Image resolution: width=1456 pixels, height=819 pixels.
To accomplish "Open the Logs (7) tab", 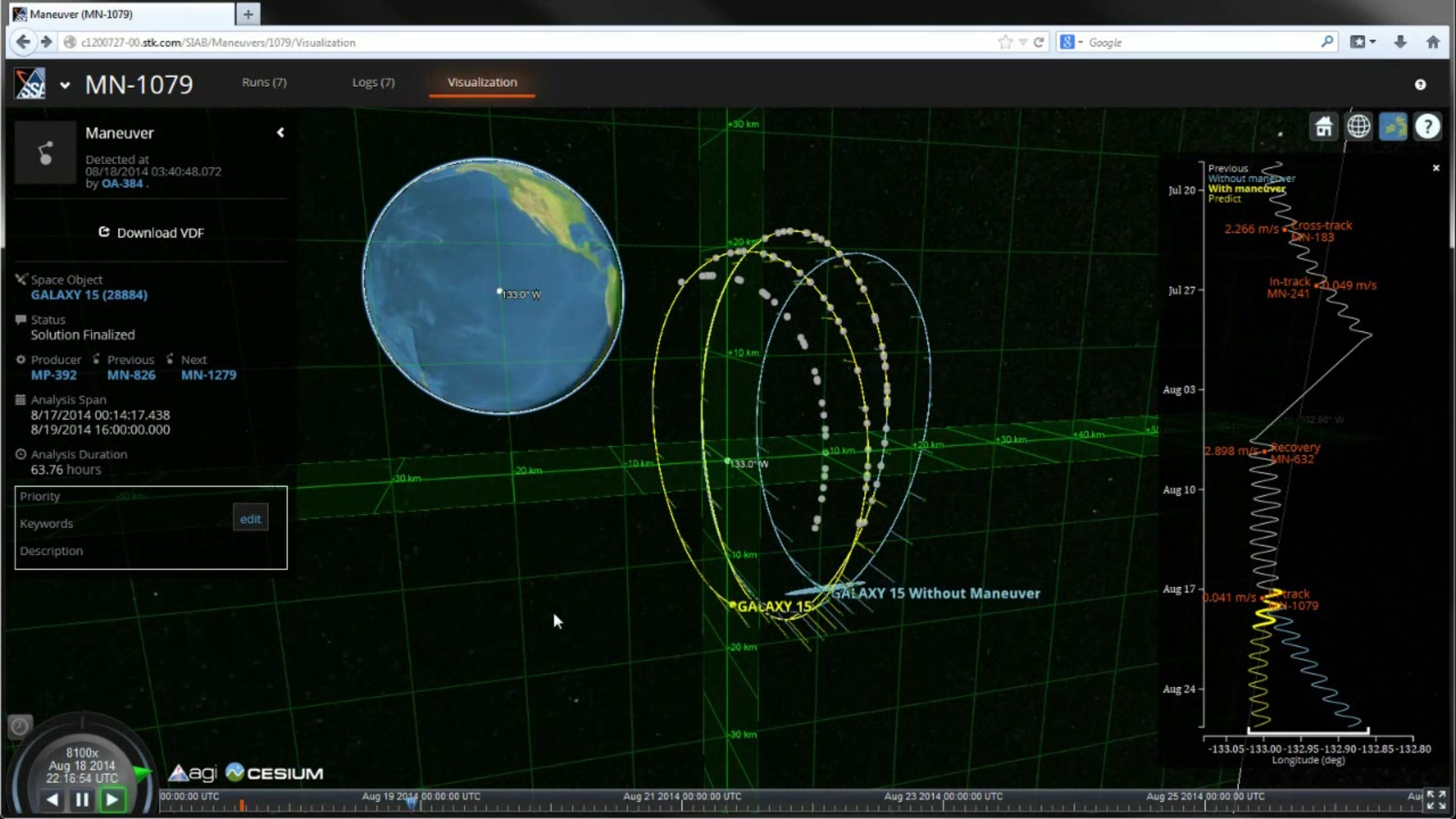I will (x=373, y=82).
